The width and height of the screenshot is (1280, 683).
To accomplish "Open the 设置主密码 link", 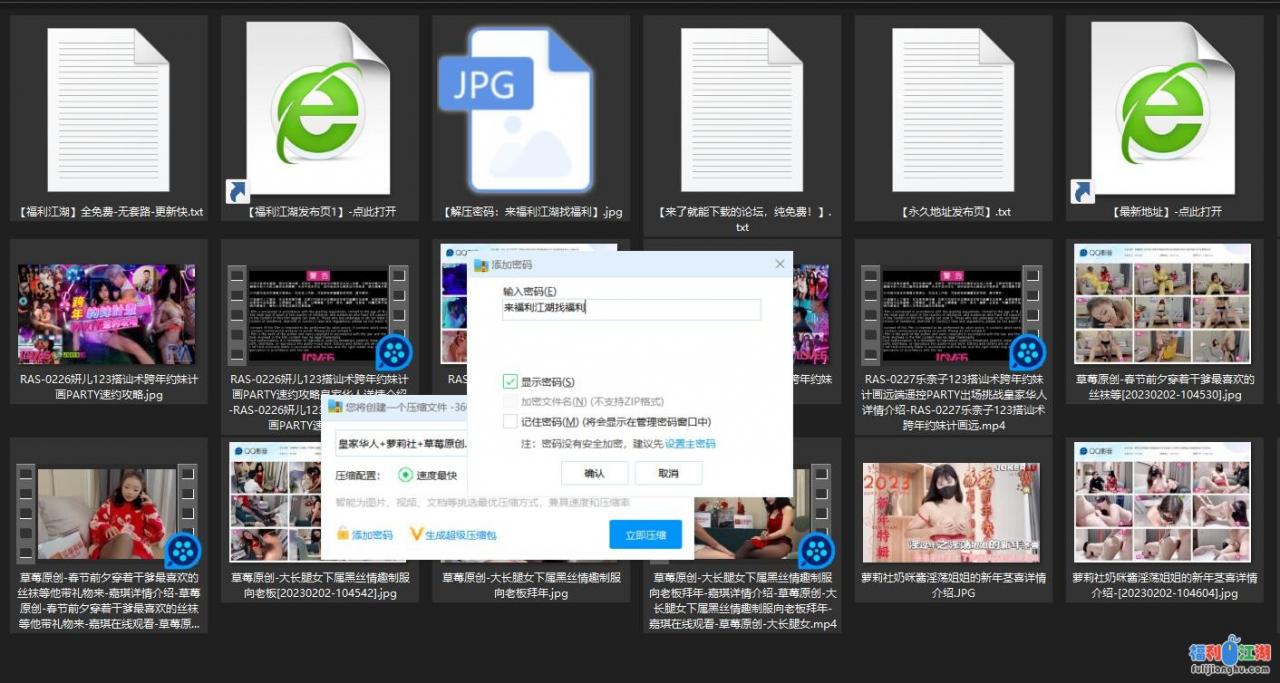I will 690,444.
